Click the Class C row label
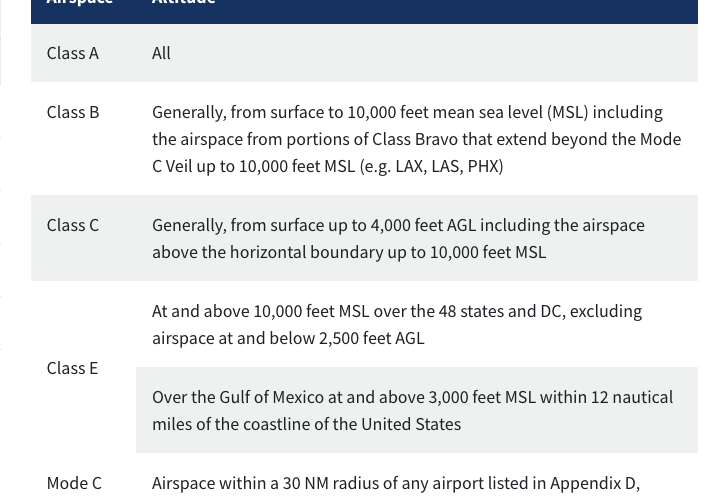This screenshot has height=500, width=721. coord(72,225)
